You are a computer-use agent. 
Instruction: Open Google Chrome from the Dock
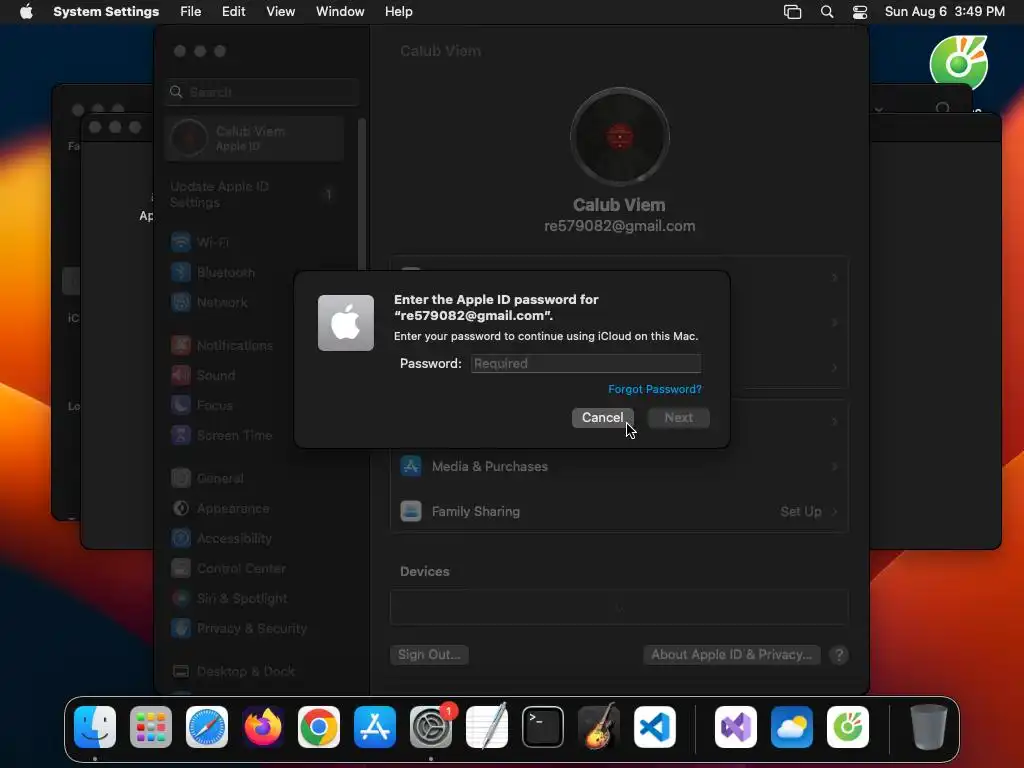pyautogui.click(x=319, y=727)
